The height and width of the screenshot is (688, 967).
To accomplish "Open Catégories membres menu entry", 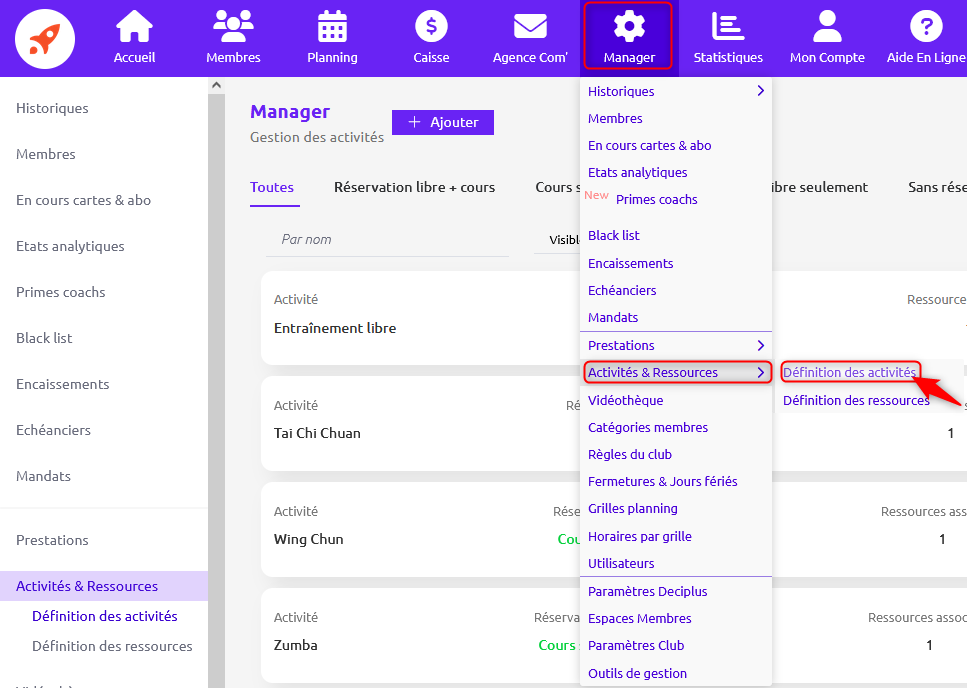I will click(x=648, y=427).
